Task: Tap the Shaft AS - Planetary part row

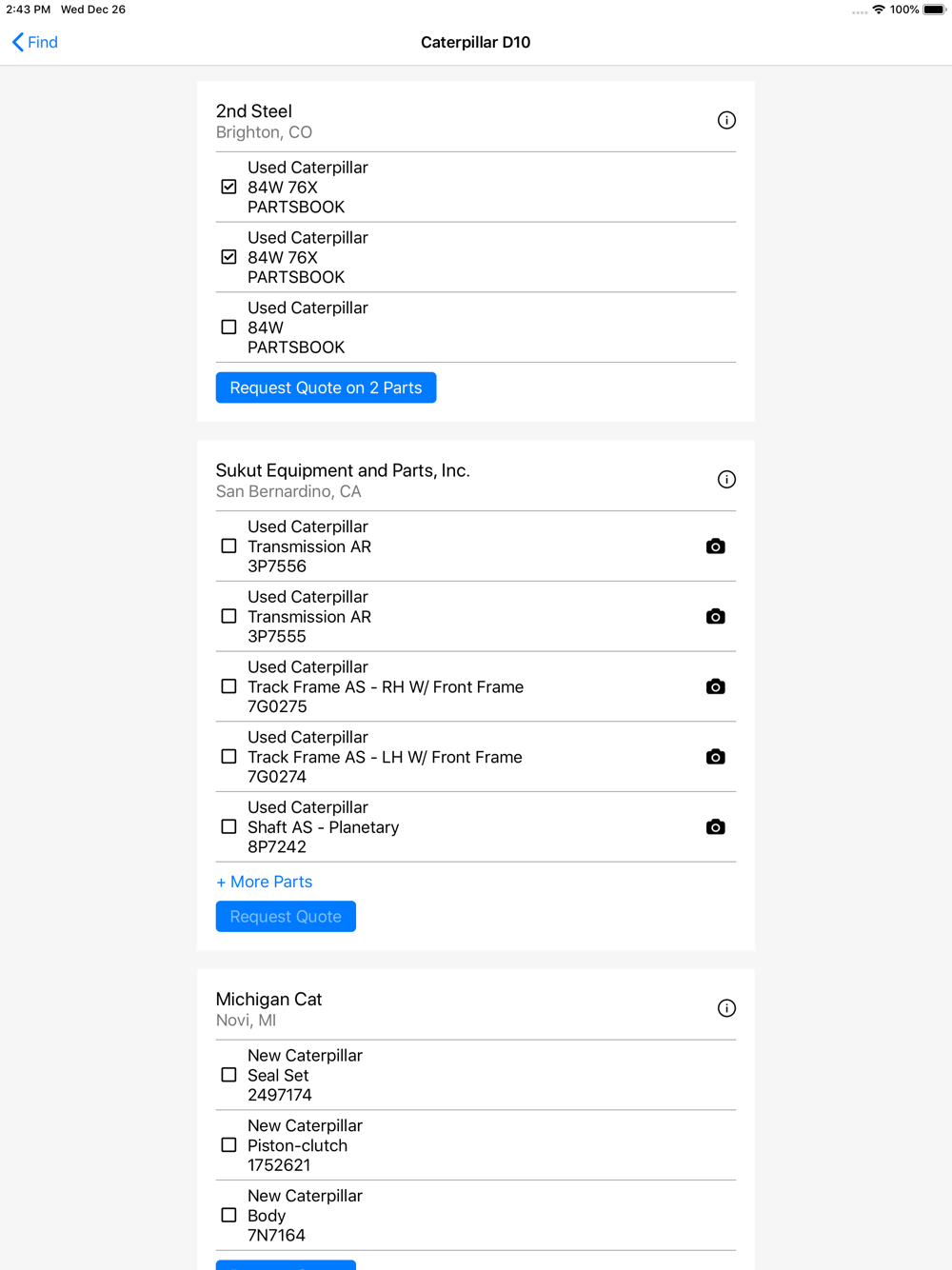Action: point(476,827)
